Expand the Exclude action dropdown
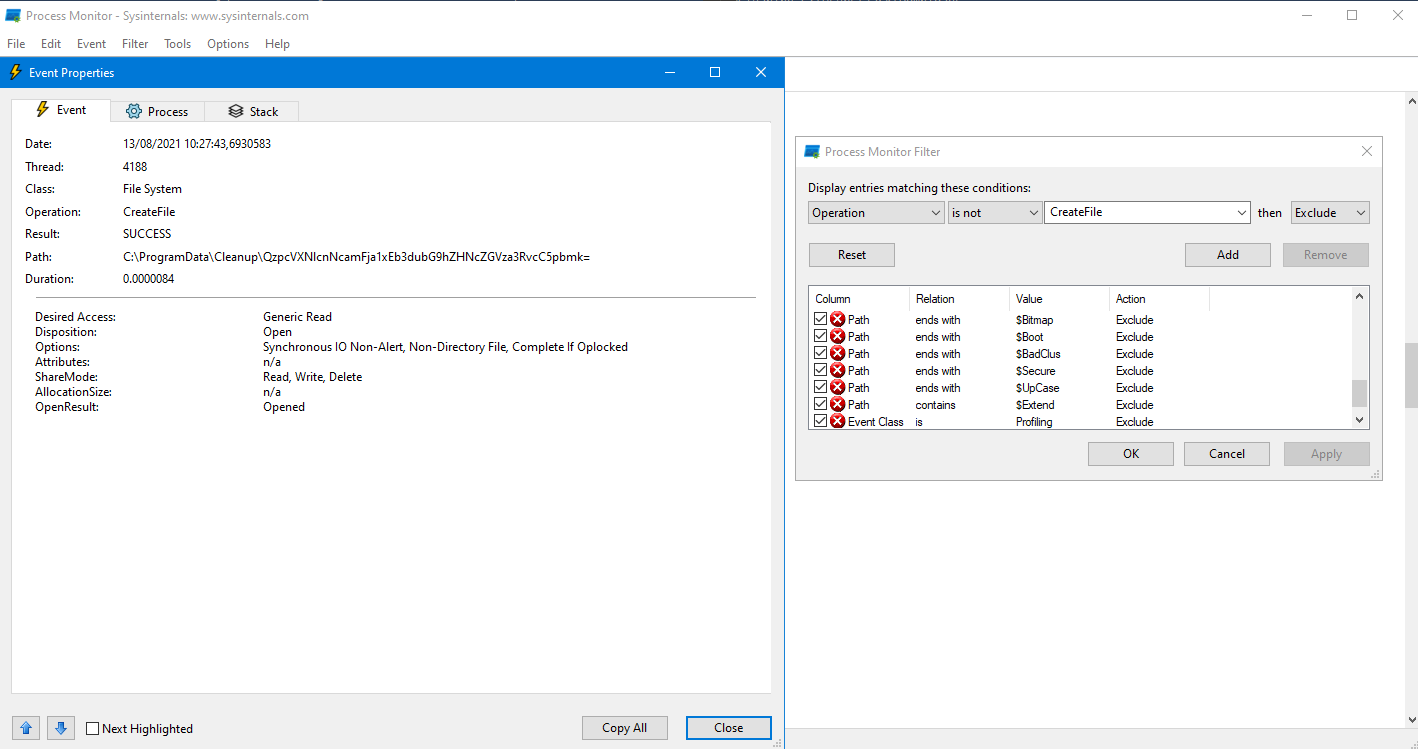1418x749 pixels. coord(1329,213)
